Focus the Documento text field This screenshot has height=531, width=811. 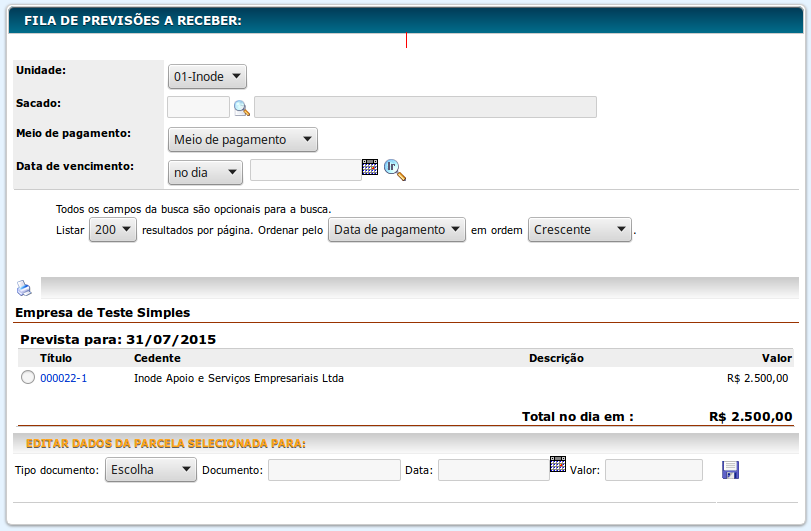click(333, 470)
